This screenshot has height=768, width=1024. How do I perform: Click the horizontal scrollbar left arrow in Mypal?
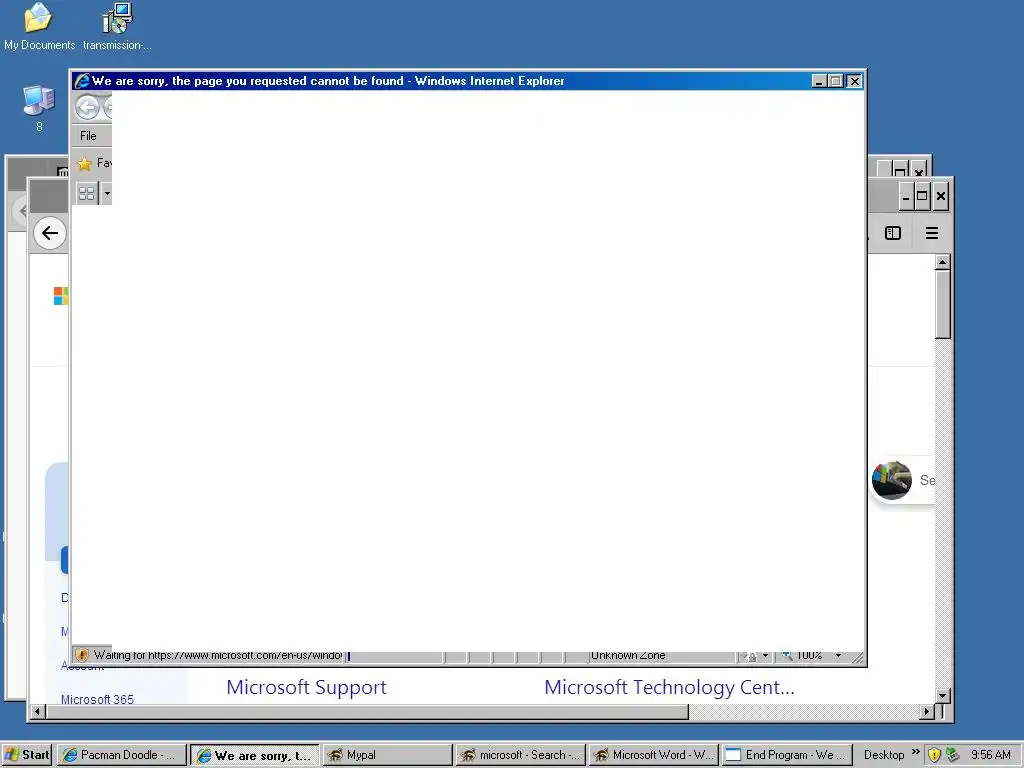tap(38, 712)
